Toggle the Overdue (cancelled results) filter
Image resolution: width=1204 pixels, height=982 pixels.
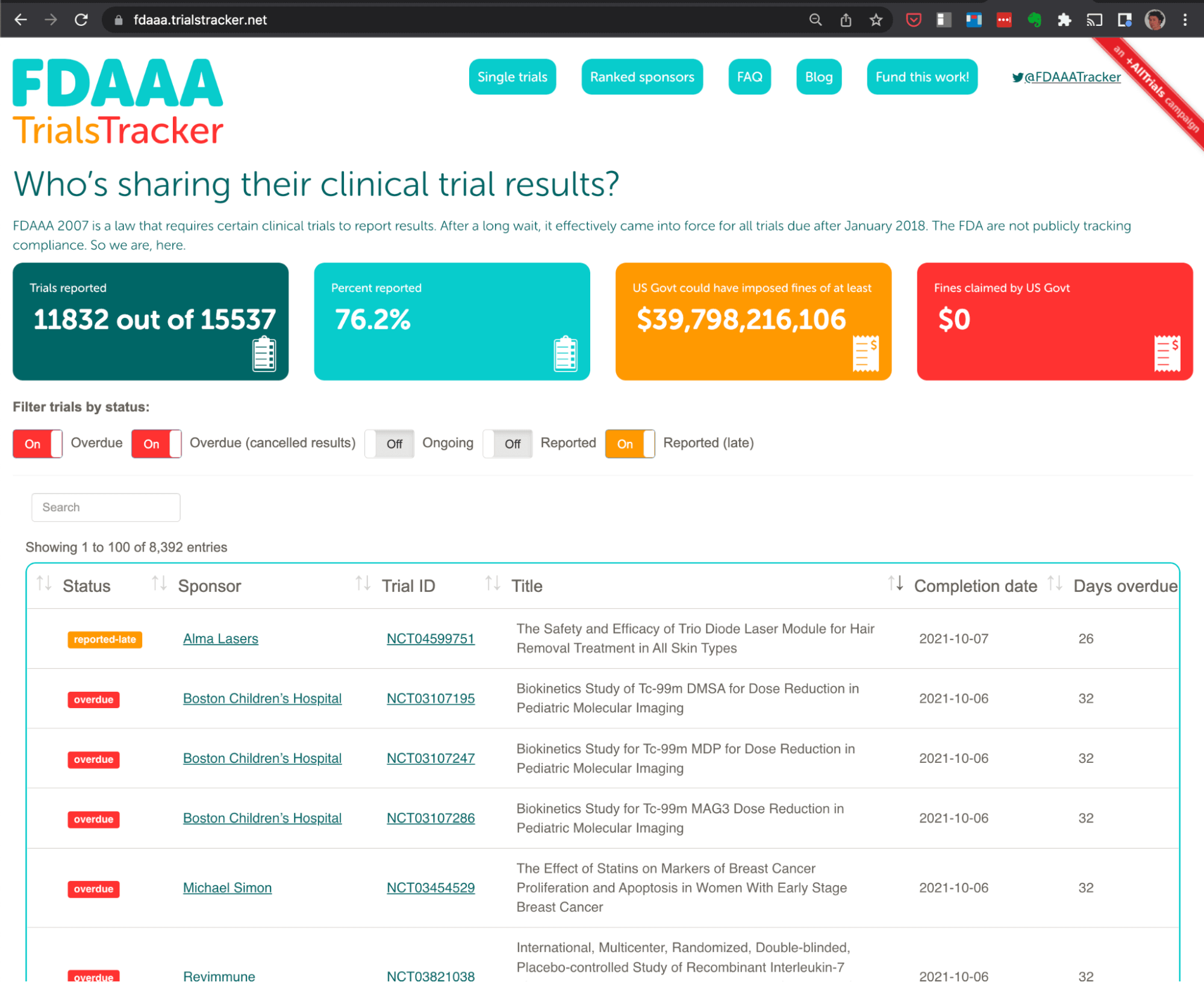pyautogui.click(x=157, y=444)
